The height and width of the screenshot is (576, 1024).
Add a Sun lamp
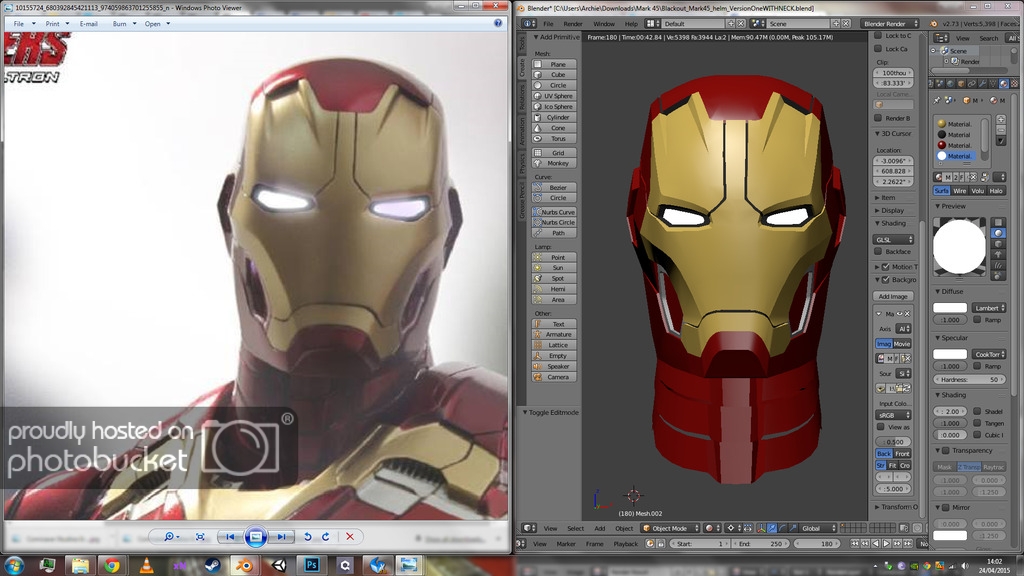(554, 268)
